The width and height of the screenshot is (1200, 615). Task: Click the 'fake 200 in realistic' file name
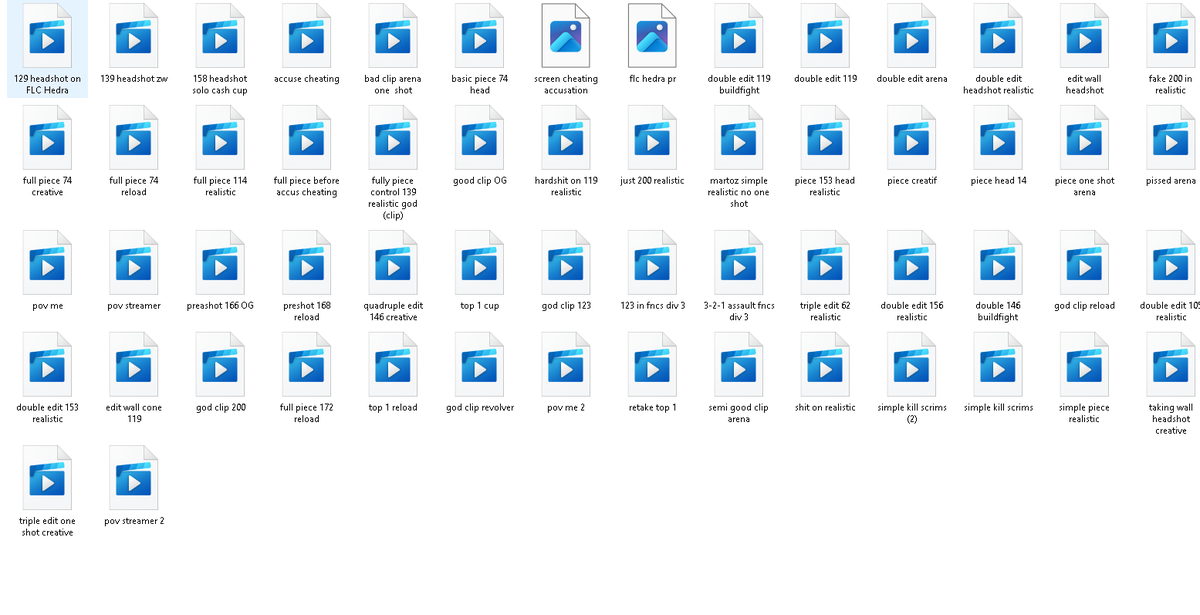click(x=1171, y=85)
